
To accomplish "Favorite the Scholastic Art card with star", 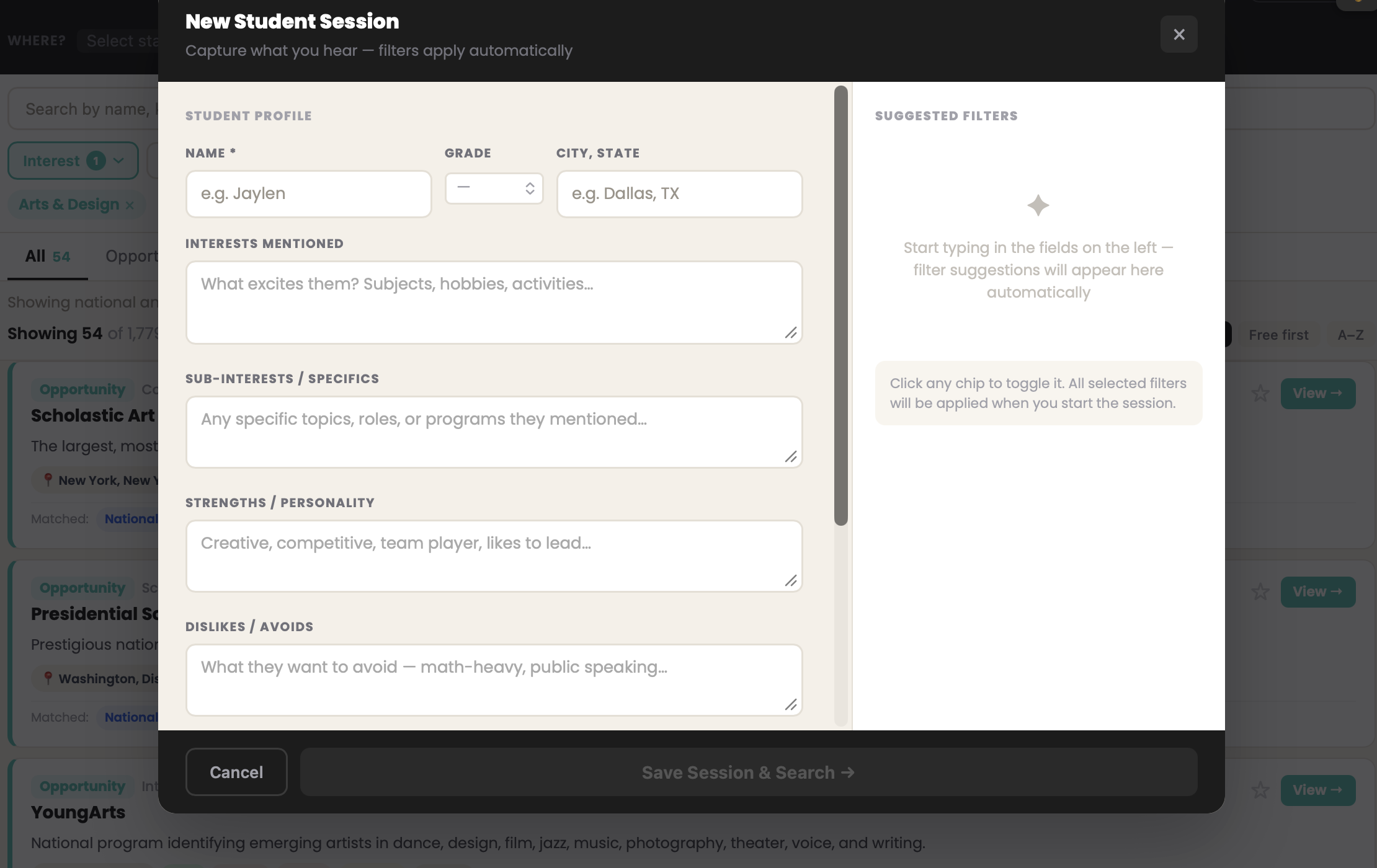I will point(1260,394).
